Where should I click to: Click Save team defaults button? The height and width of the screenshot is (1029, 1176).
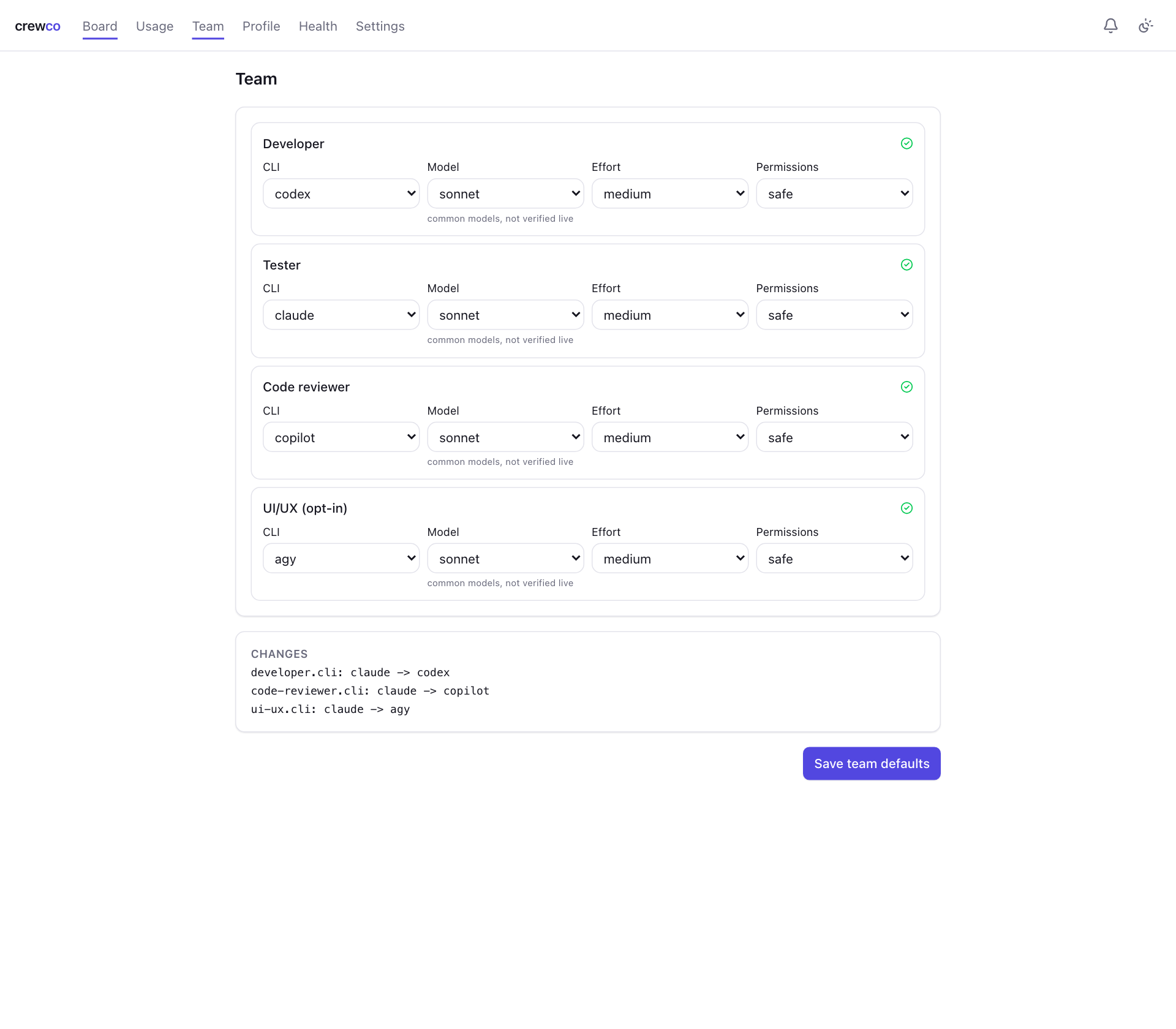coord(872,763)
